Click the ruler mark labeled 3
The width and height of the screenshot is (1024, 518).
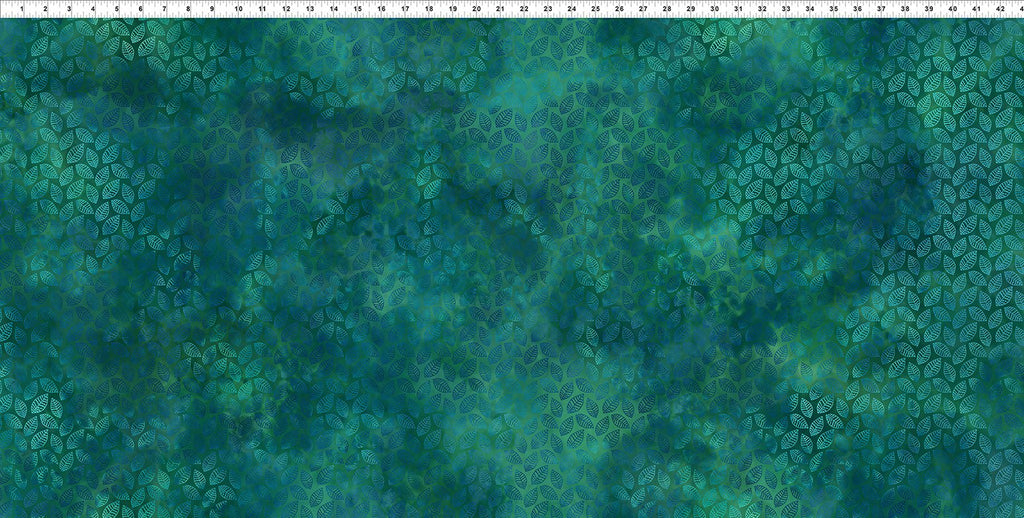[69, 9]
